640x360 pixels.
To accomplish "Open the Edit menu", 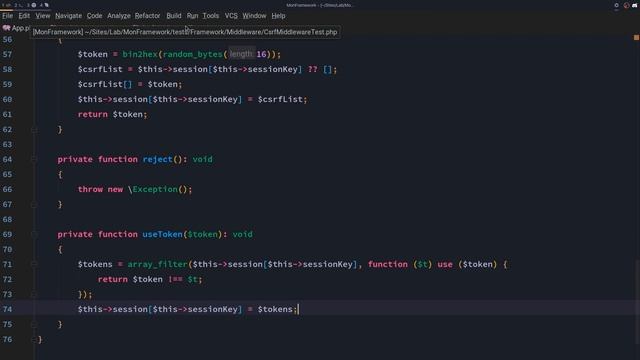I will click(x=24, y=16).
